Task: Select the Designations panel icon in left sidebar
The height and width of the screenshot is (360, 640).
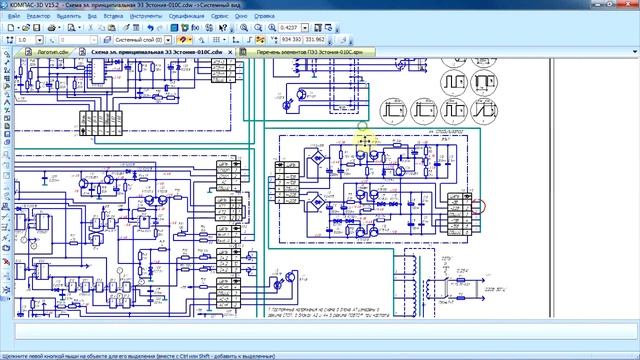Action: [7, 70]
